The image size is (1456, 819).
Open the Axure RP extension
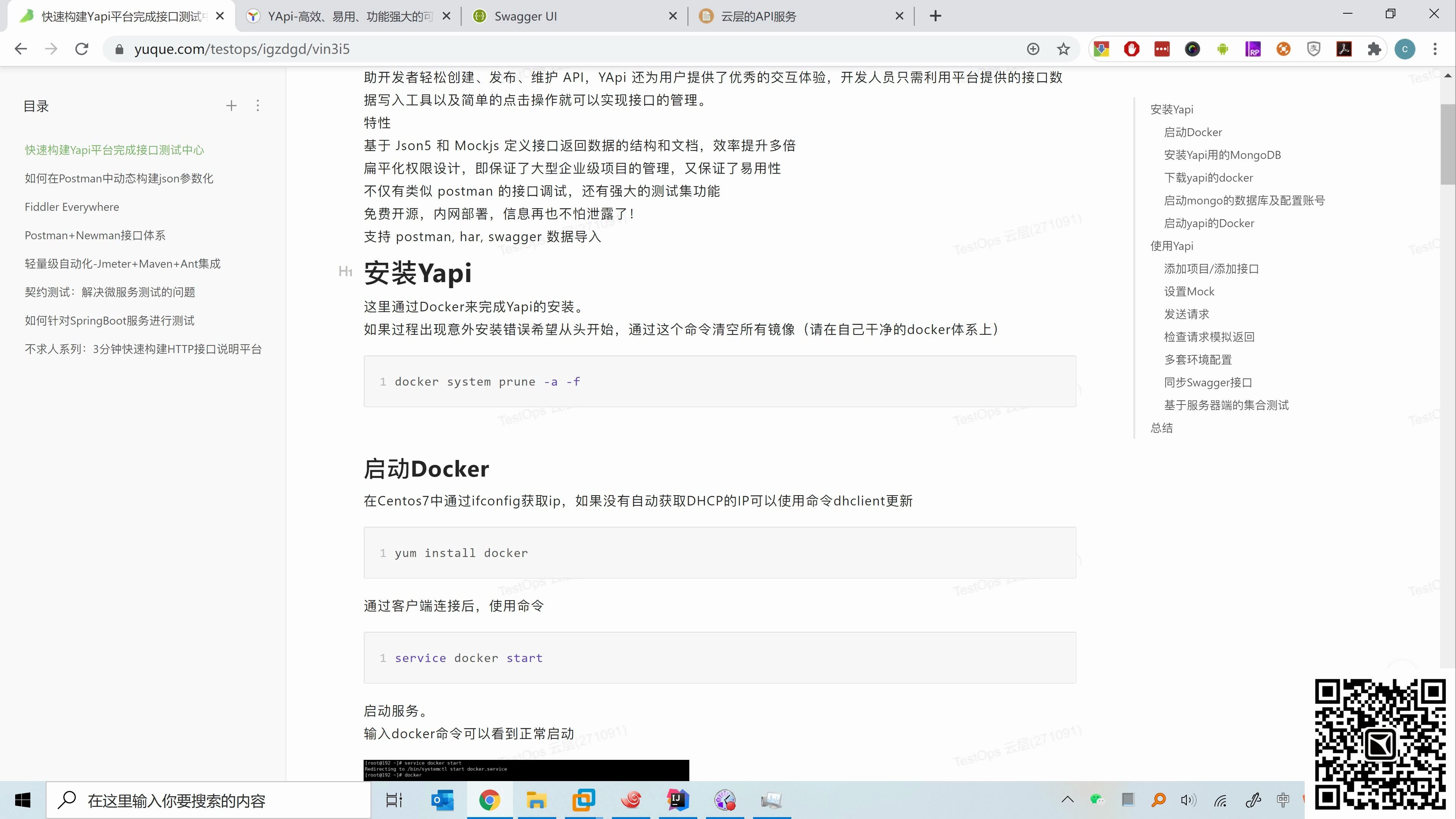1253,49
